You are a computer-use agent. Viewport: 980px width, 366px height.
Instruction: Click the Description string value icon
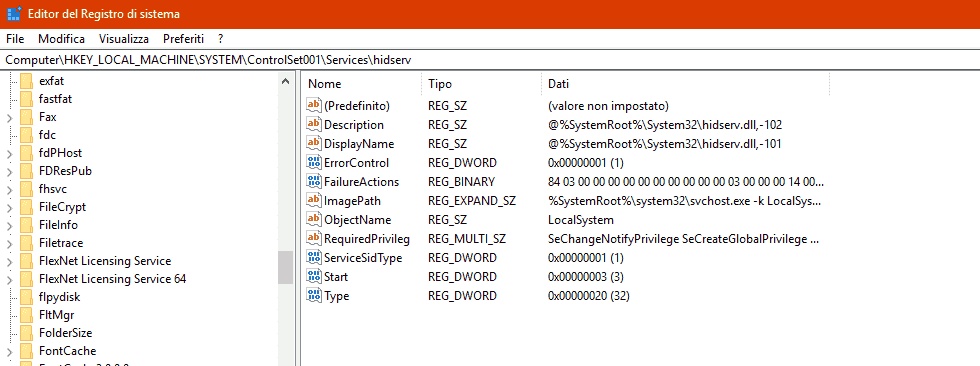pos(314,124)
